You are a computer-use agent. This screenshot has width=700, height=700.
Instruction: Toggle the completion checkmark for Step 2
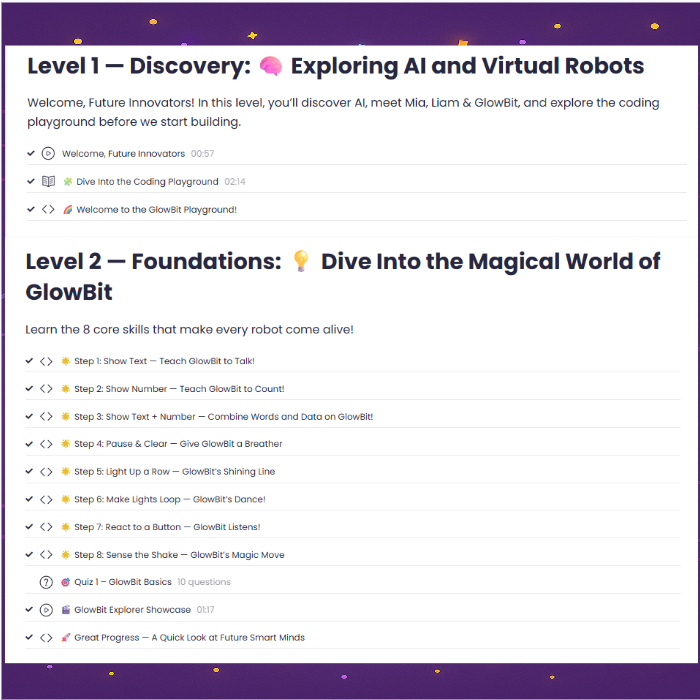30,389
